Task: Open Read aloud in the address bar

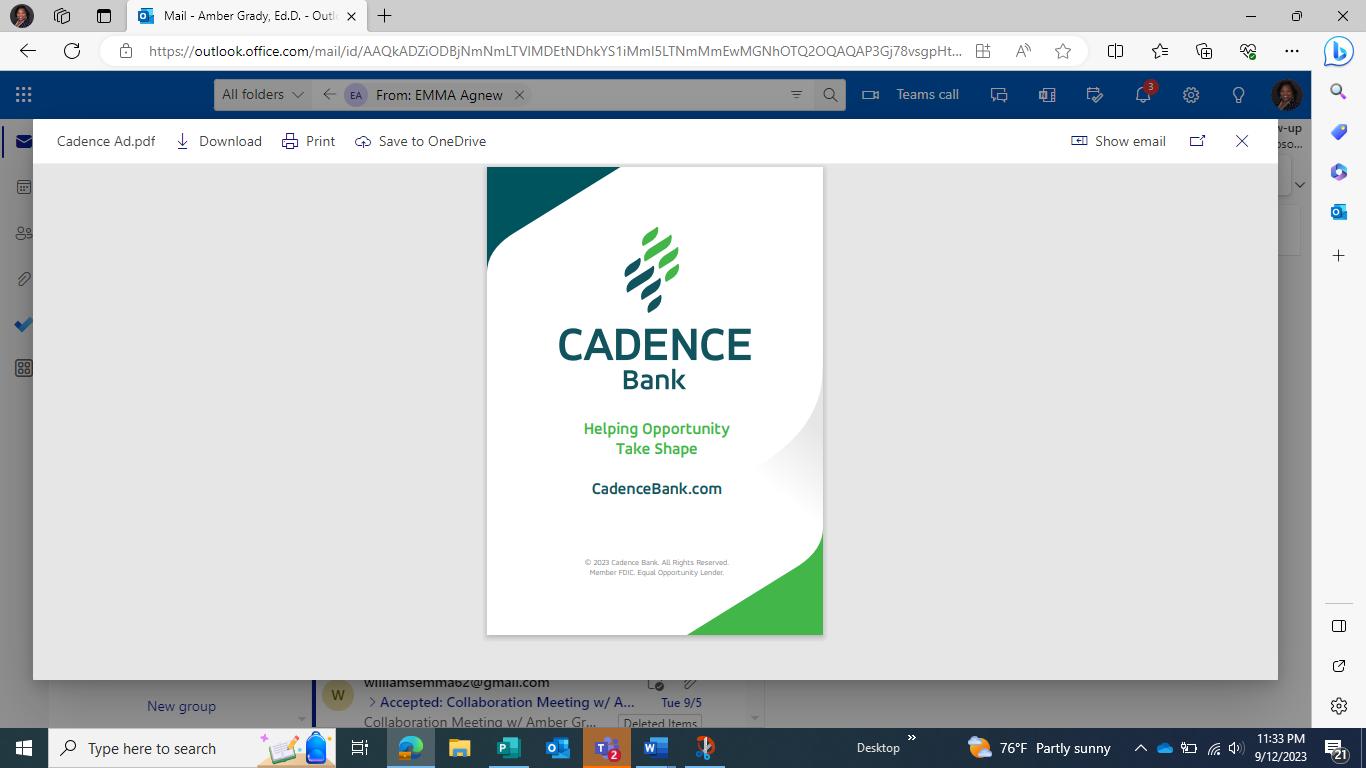Action: pos(1023,51)
